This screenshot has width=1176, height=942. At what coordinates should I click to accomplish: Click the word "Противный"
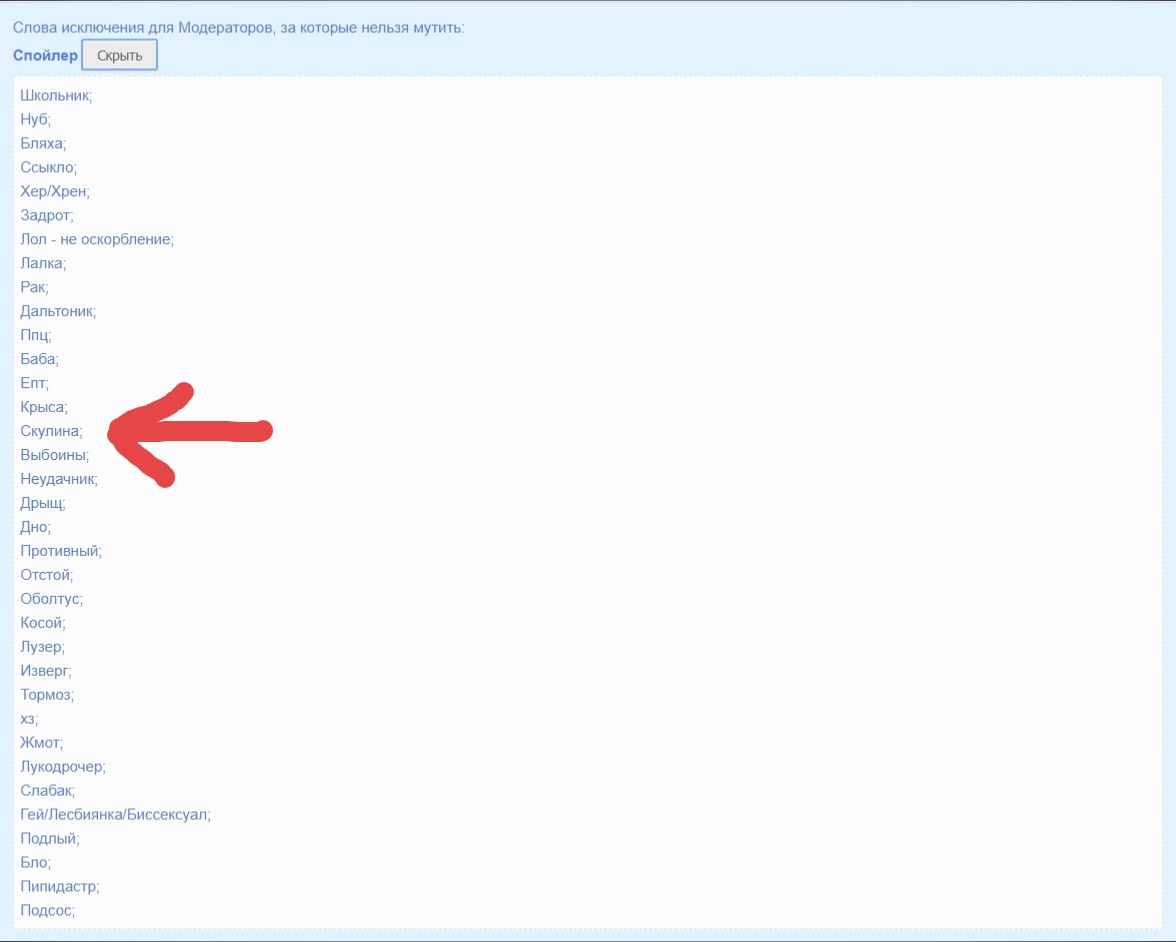[x=61, y=551]
